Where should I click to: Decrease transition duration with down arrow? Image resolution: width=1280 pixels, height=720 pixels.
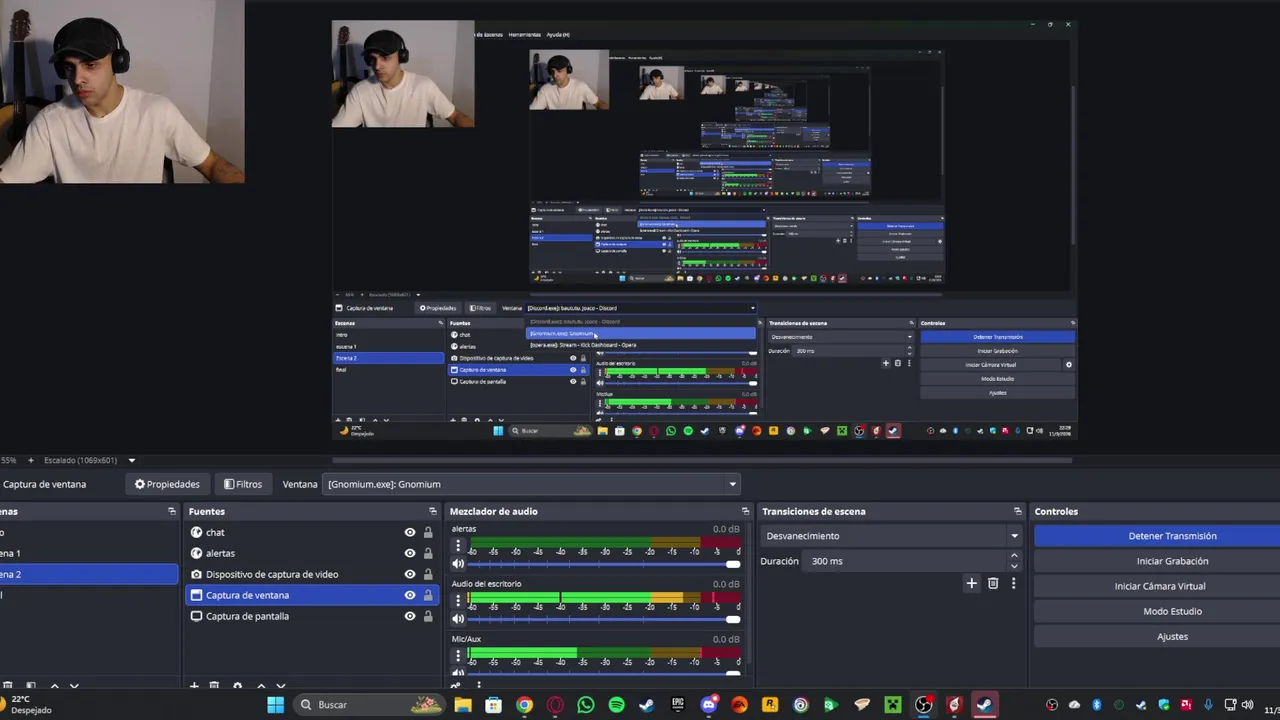[1014, 566]
